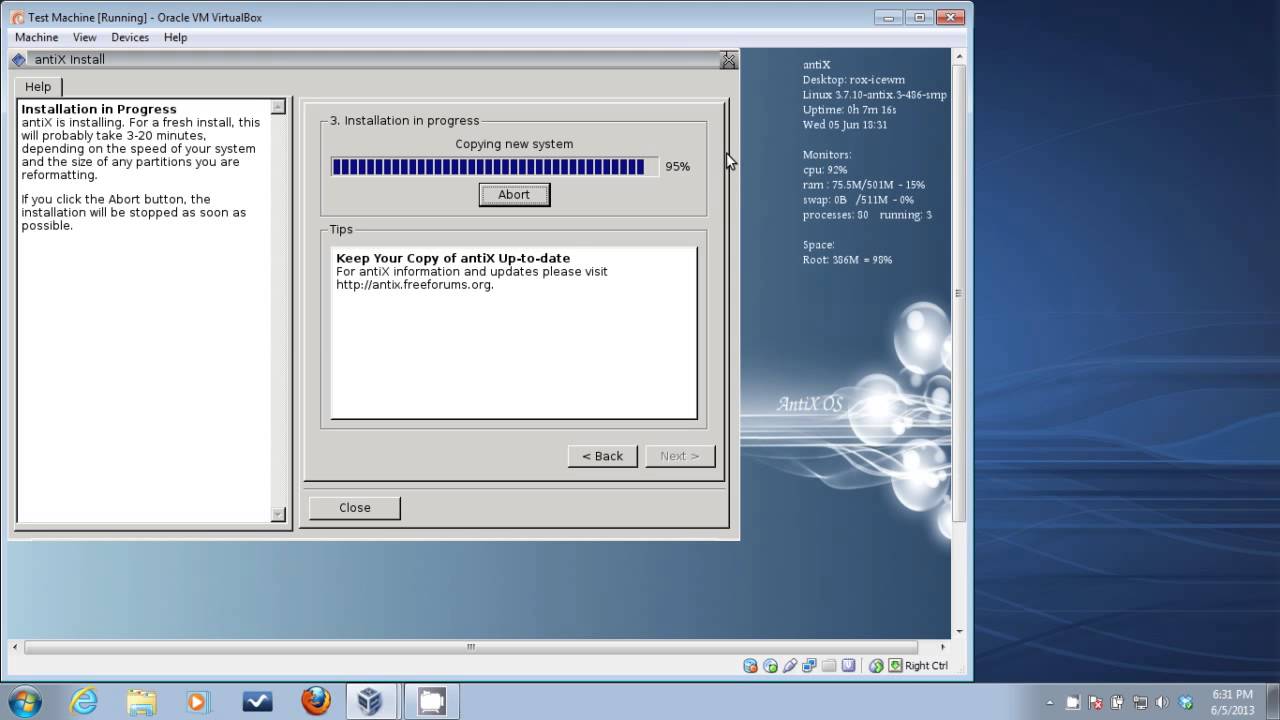Viewport: 1280px width, 720px height.
Task: Click the greyed-out Next > button
Action: (x=680, y=455)
